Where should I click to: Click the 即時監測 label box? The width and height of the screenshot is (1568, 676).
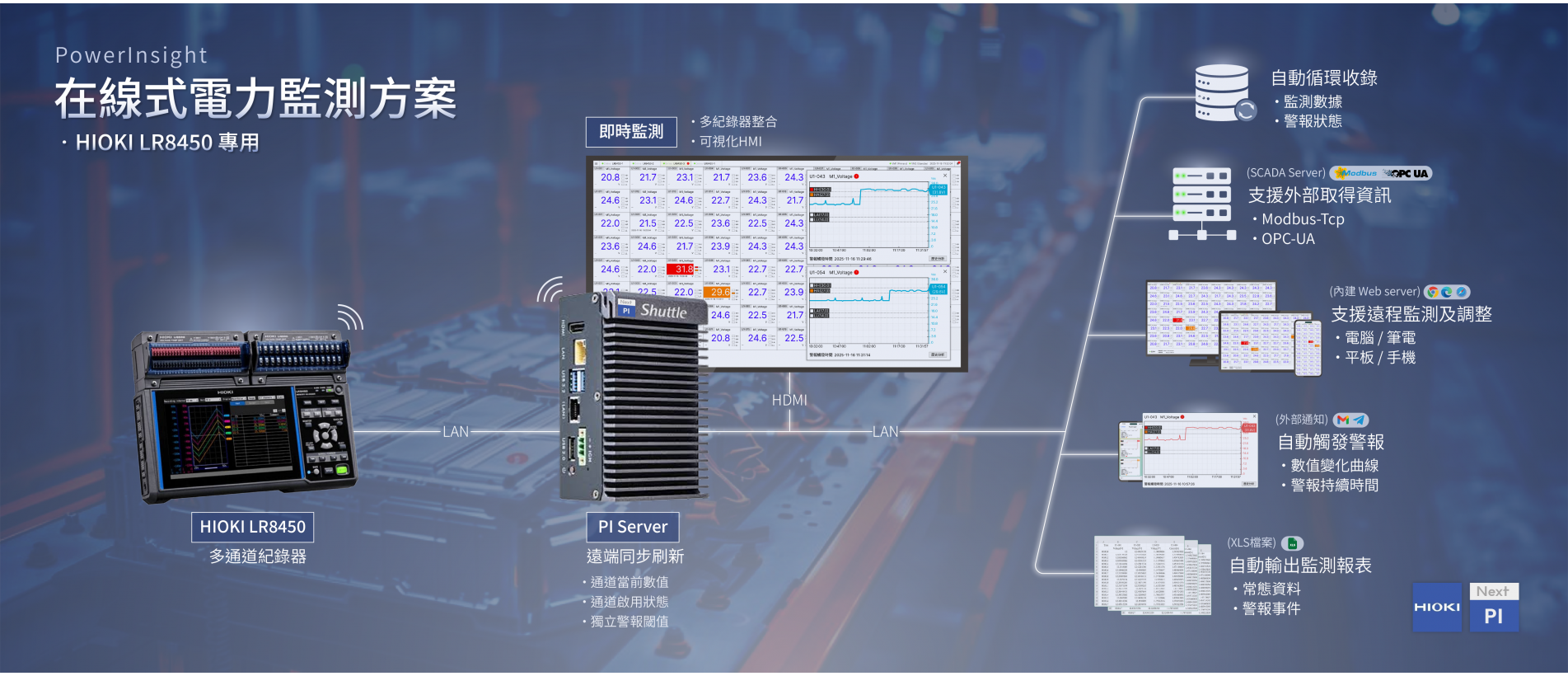pyautogui.click(x=631, y=132)
